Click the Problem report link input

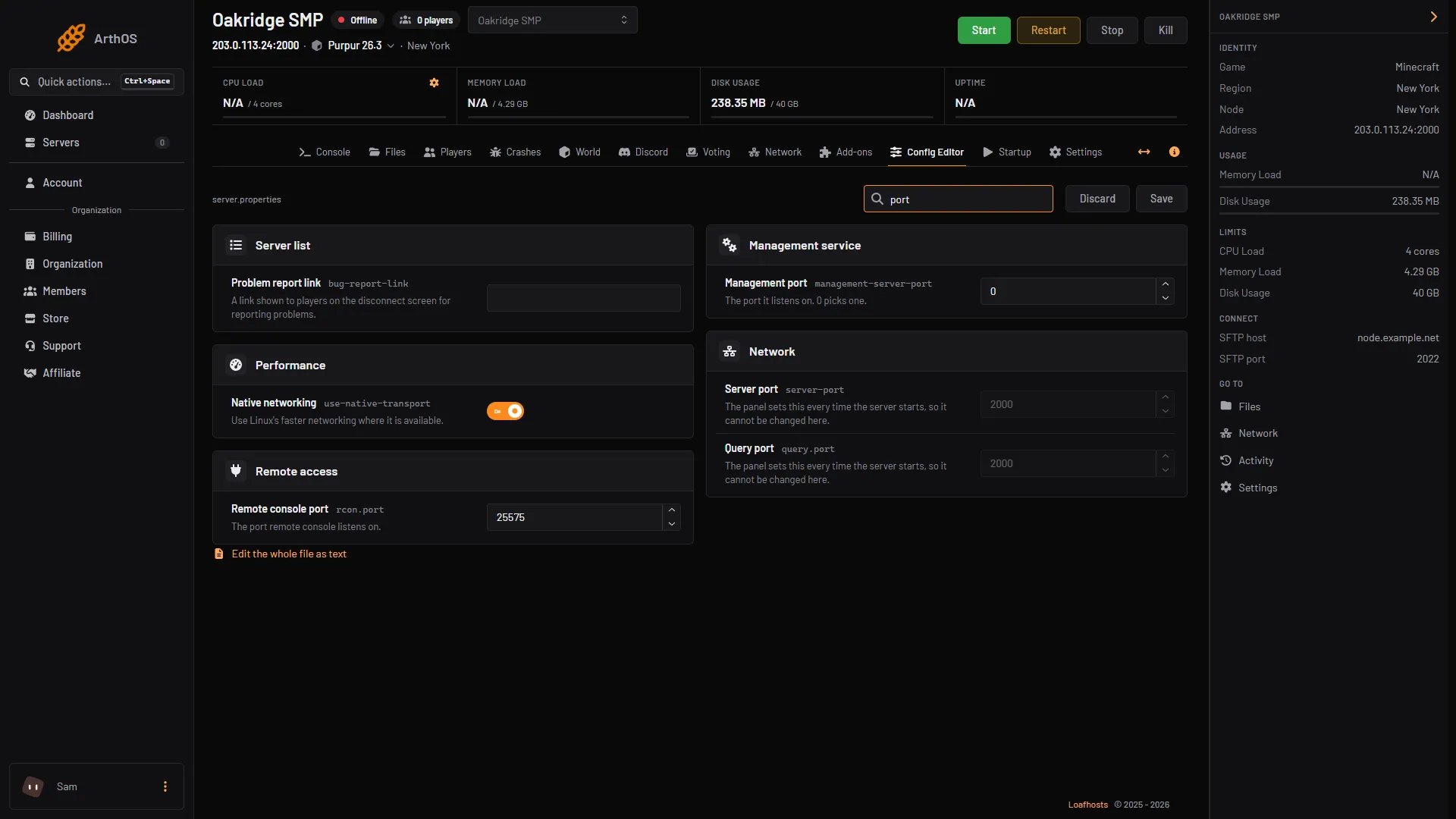583,298
